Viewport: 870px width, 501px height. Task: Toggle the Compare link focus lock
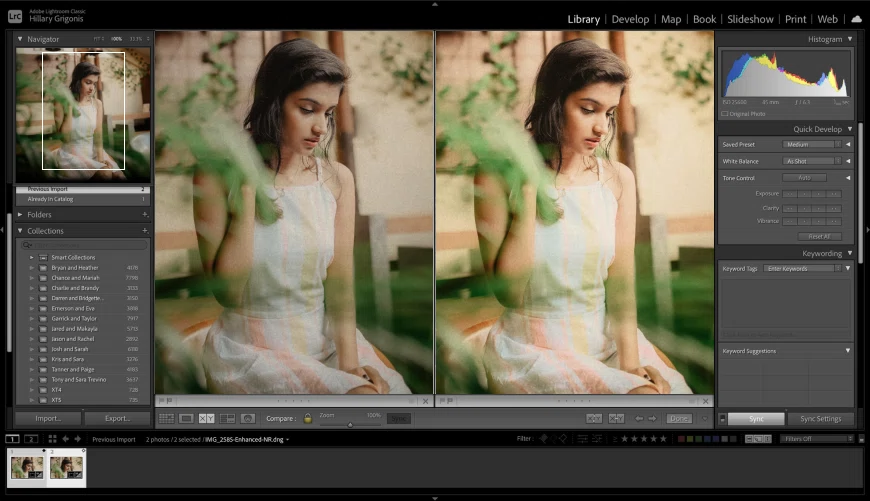tap(308, 418)
